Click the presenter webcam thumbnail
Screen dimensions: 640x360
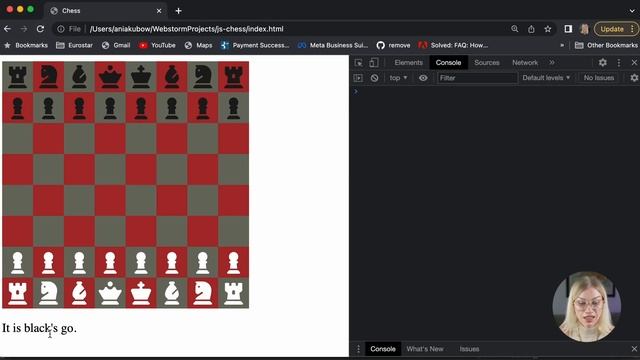587,306
